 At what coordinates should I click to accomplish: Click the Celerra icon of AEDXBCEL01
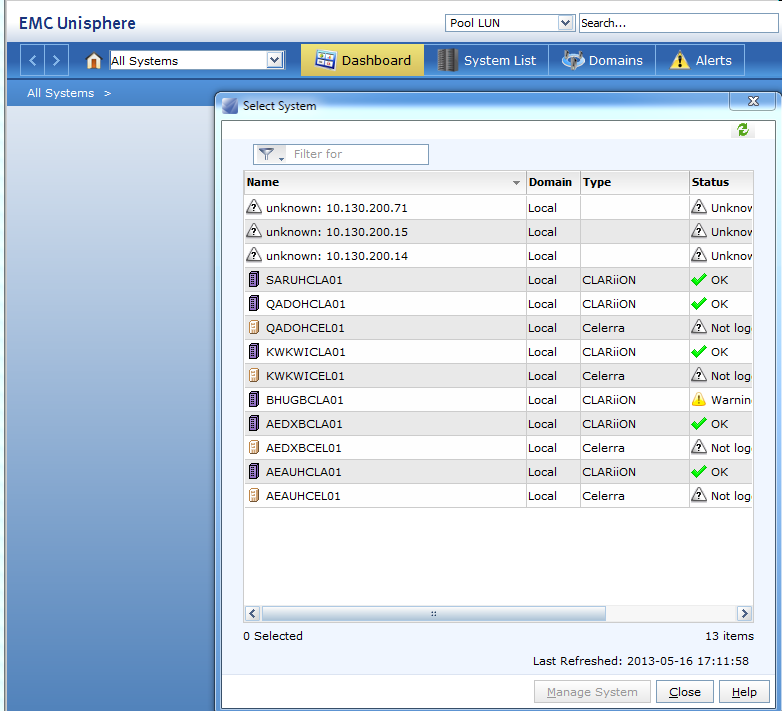click(254, 447)
